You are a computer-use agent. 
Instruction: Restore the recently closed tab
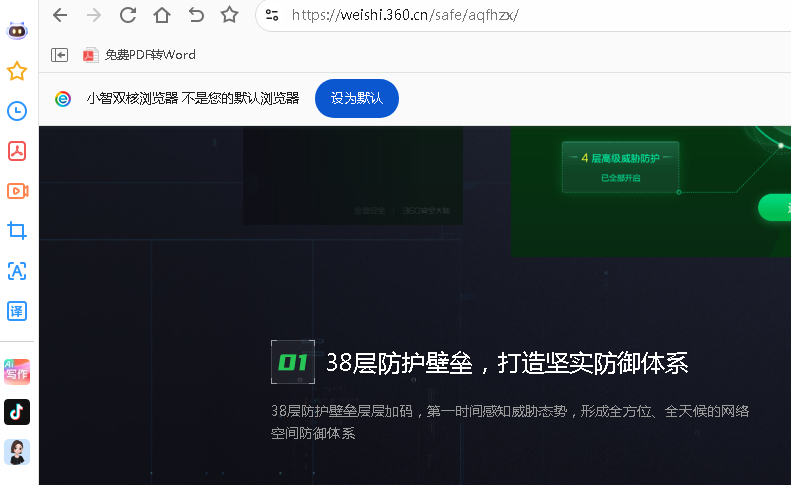[x=196, y=15]
